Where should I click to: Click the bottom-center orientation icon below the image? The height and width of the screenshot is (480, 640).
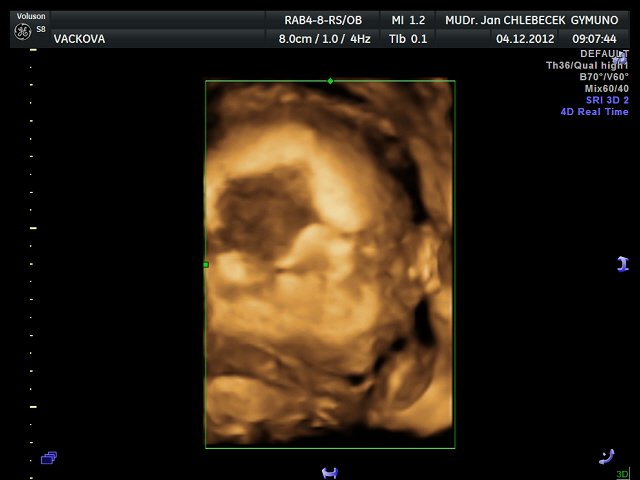[329, 471]
